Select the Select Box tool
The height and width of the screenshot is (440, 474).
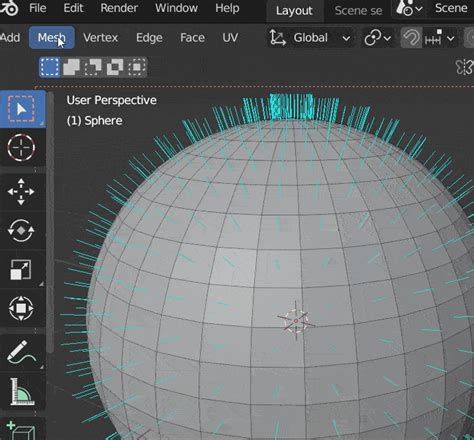click(22, 109)
